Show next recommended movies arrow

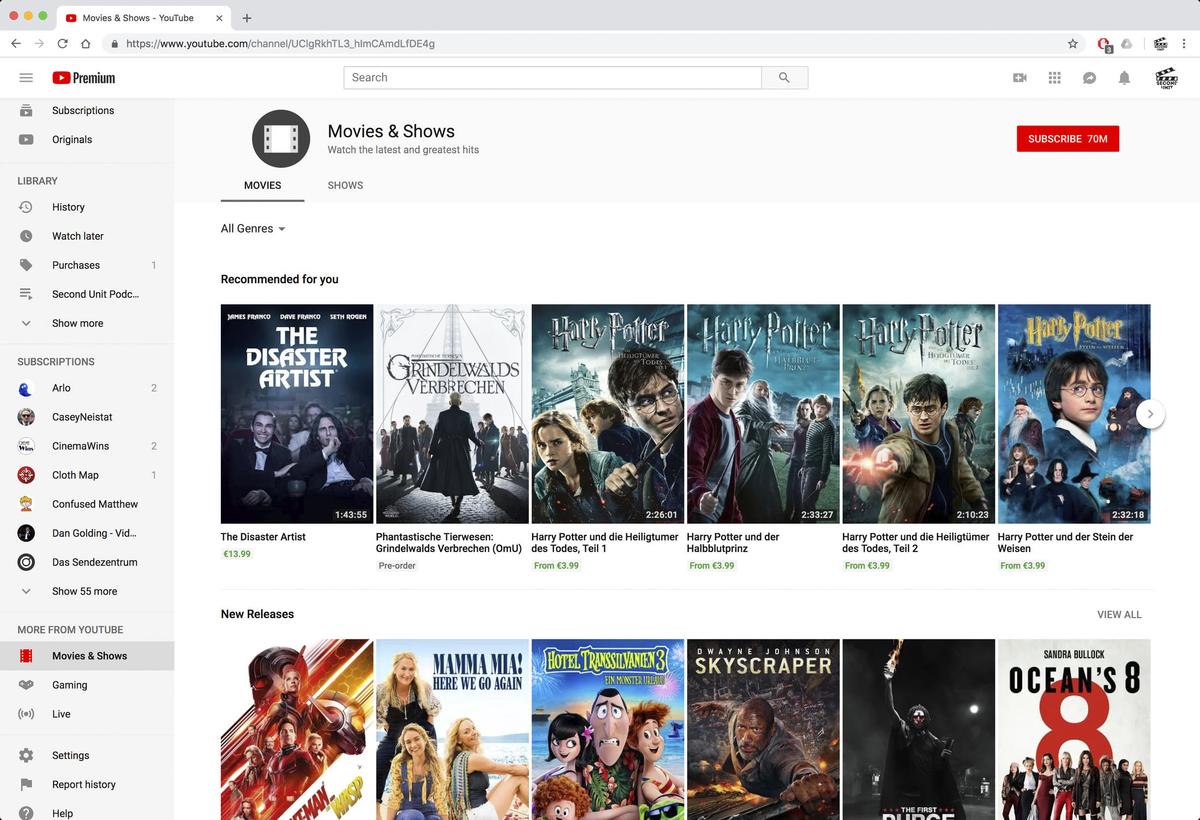tap(1150, 414)
